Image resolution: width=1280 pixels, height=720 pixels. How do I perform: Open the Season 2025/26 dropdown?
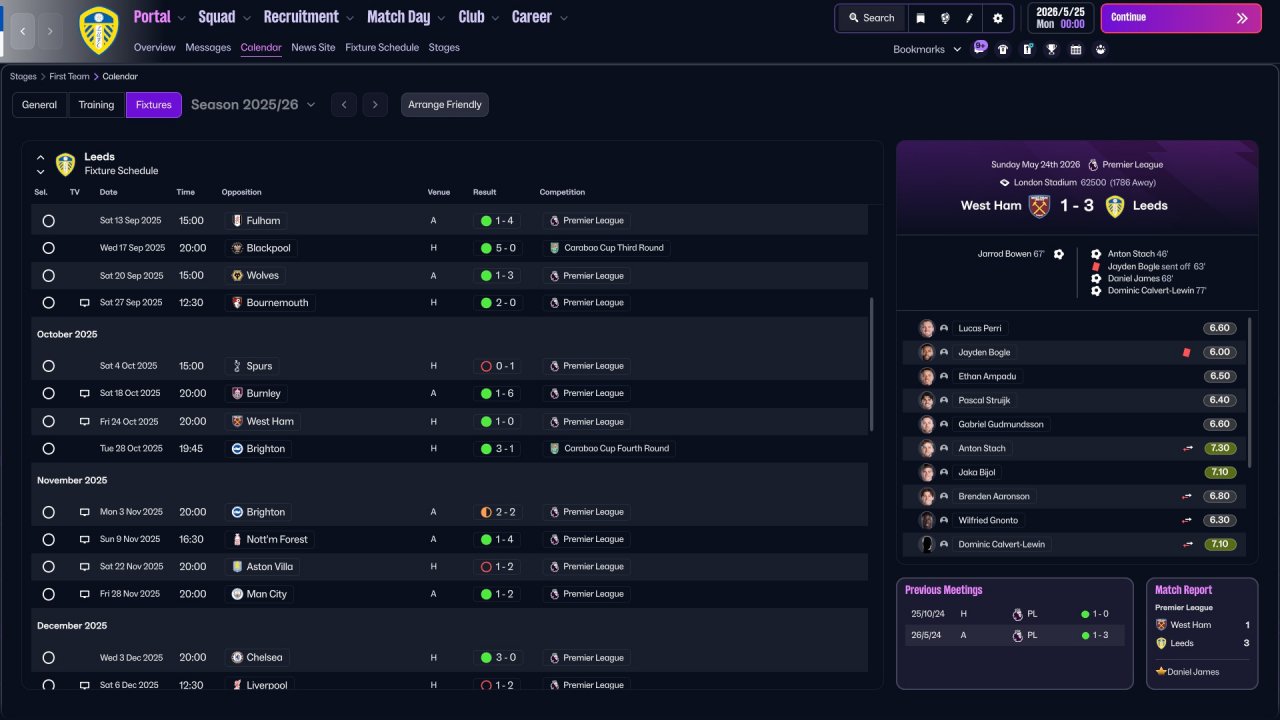click(x=253, y=105)
